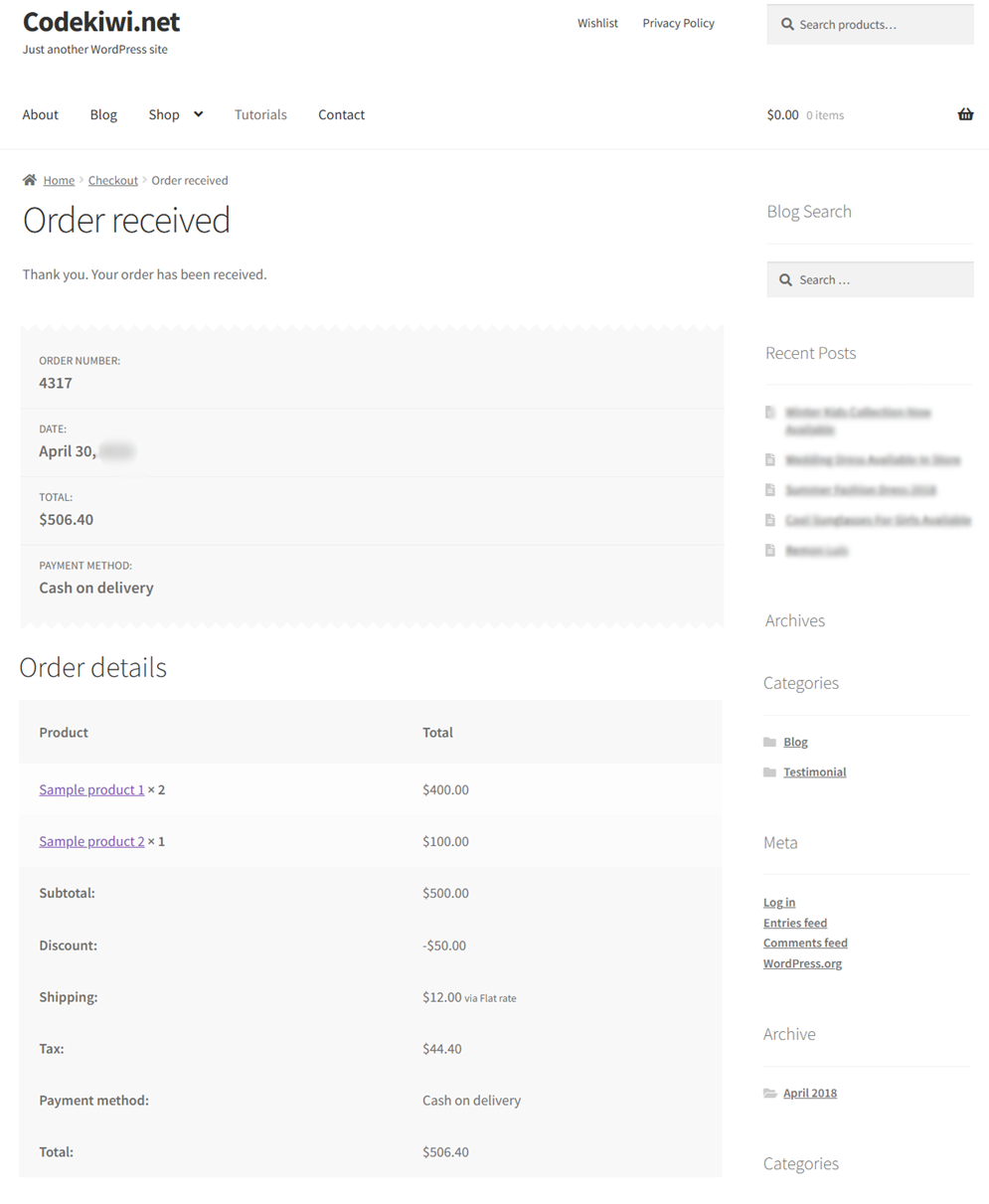The height and width of the screenshot is (1204, 989).
Task: Click the April 2018 archive folder icon
Action: pos(769,1093)
